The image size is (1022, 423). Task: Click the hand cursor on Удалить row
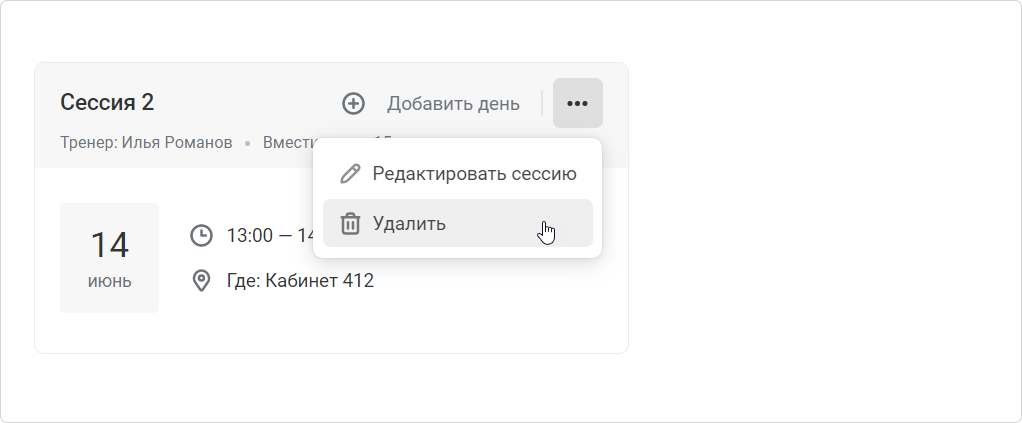[x=547, y=233]
